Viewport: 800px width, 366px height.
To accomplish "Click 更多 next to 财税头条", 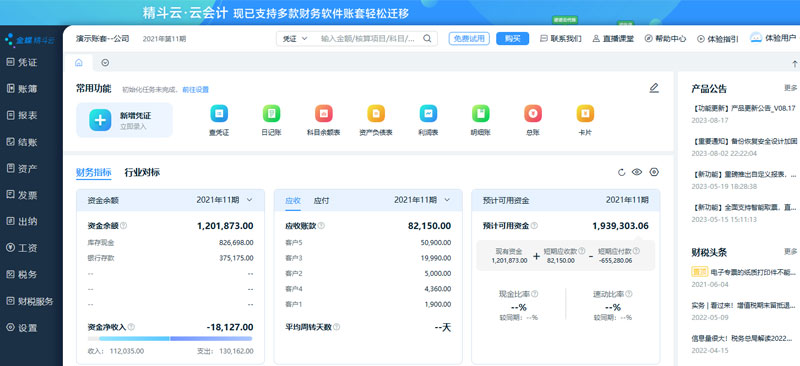I will 790,251.
